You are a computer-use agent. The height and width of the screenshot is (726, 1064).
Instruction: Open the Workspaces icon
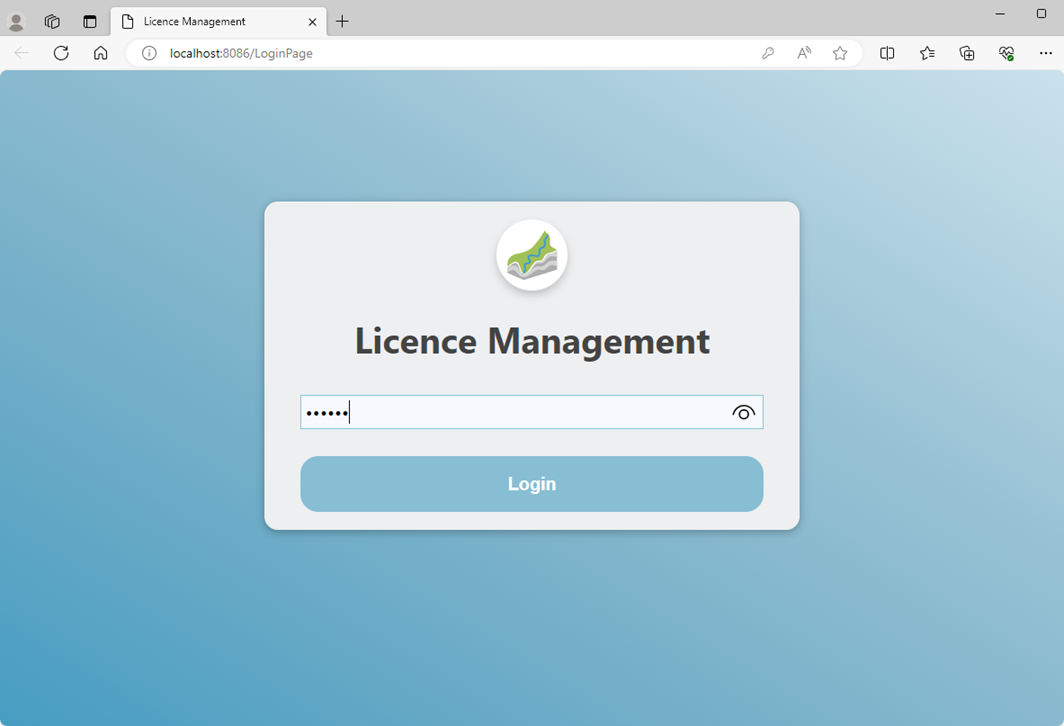(53, 21)
